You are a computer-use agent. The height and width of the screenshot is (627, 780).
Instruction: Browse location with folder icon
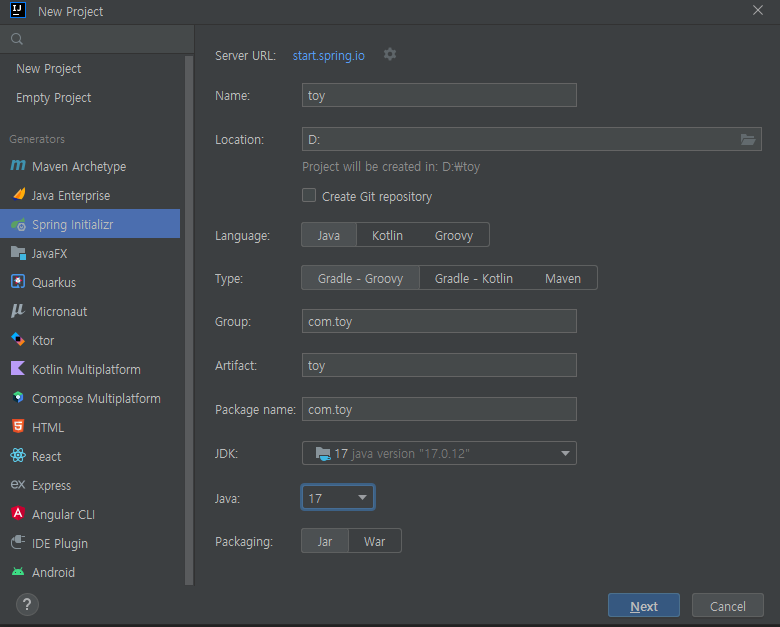tap(748, 139)
